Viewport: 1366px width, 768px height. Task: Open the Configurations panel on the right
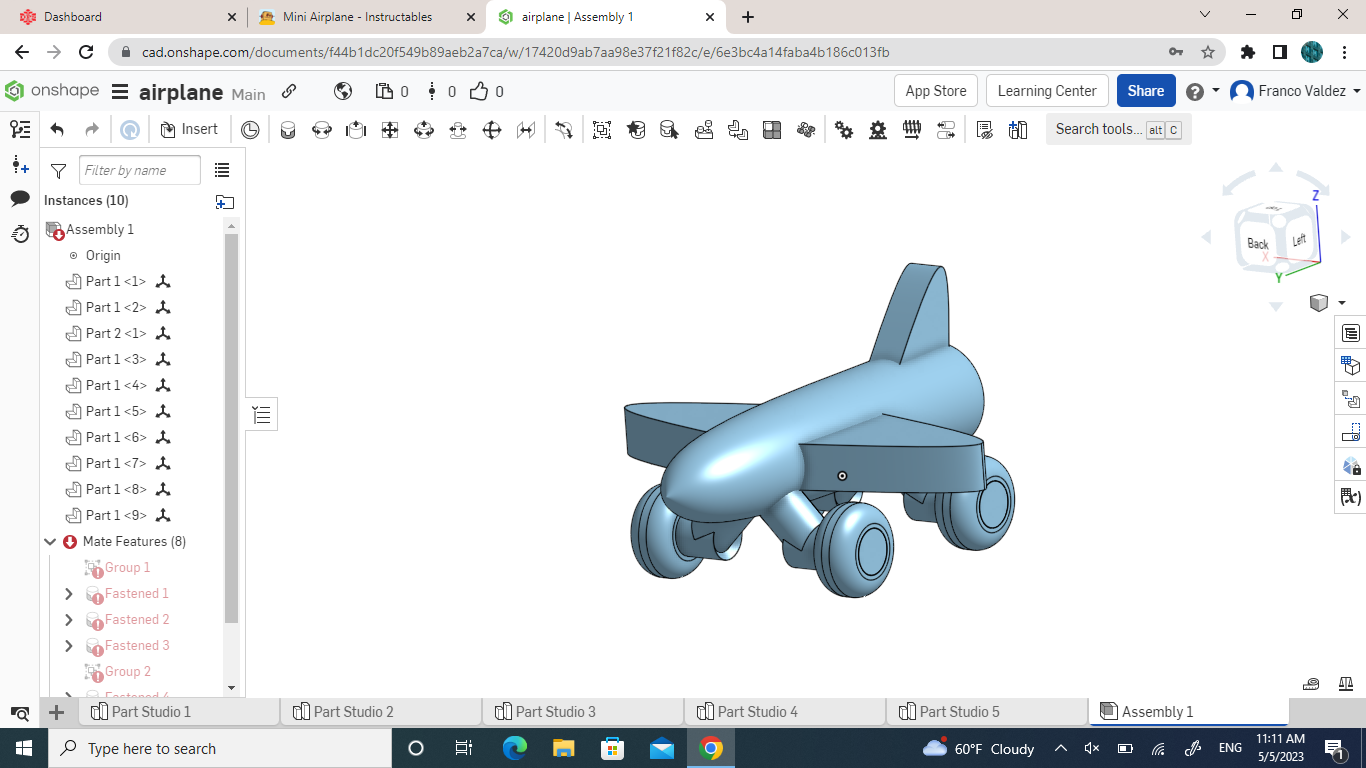click(x=1352, y=364)
